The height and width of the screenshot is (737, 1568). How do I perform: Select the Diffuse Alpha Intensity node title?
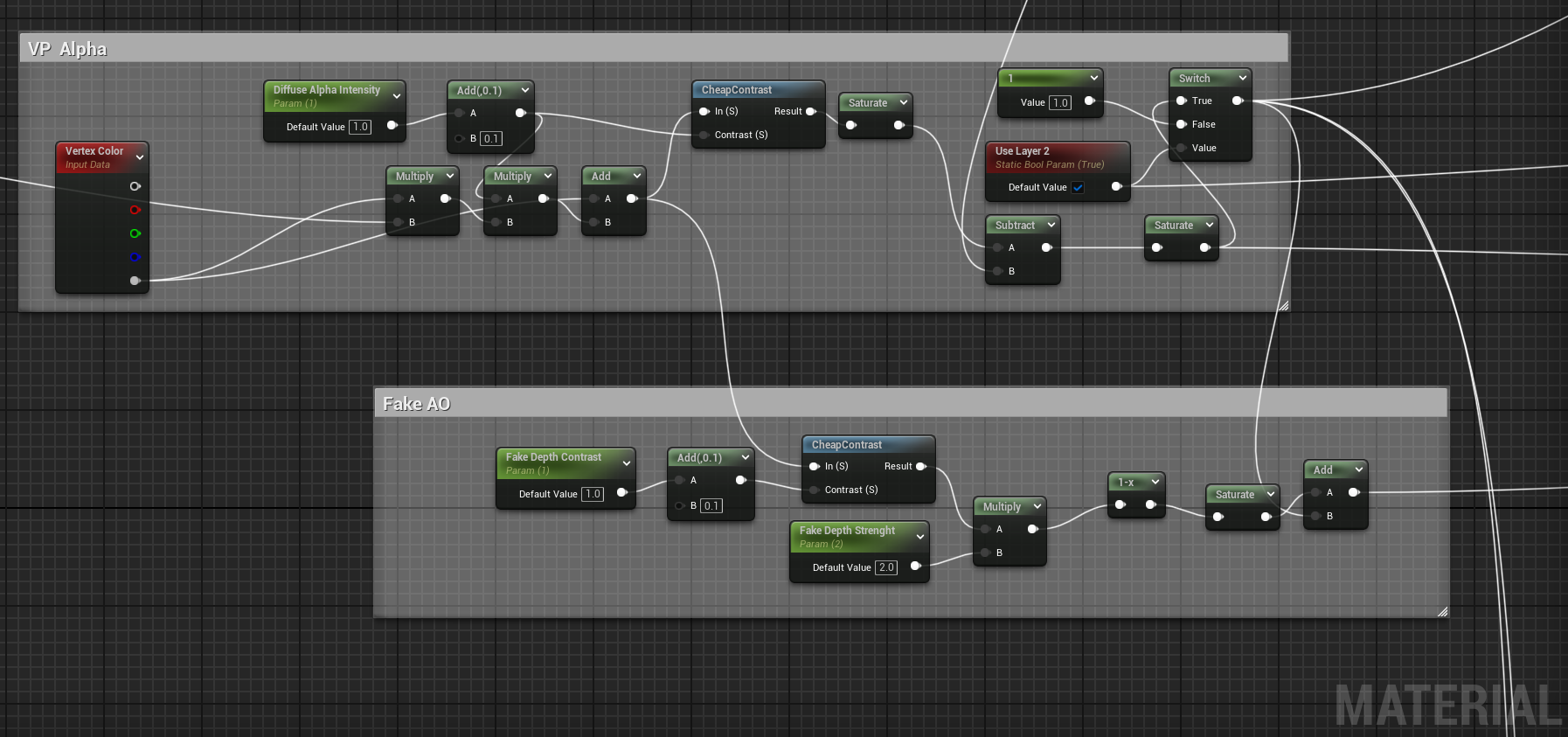click(x=327, y=90)
